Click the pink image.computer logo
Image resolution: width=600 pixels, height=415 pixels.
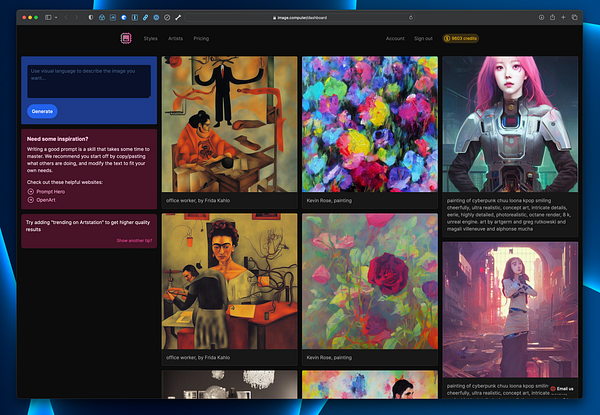126,38
